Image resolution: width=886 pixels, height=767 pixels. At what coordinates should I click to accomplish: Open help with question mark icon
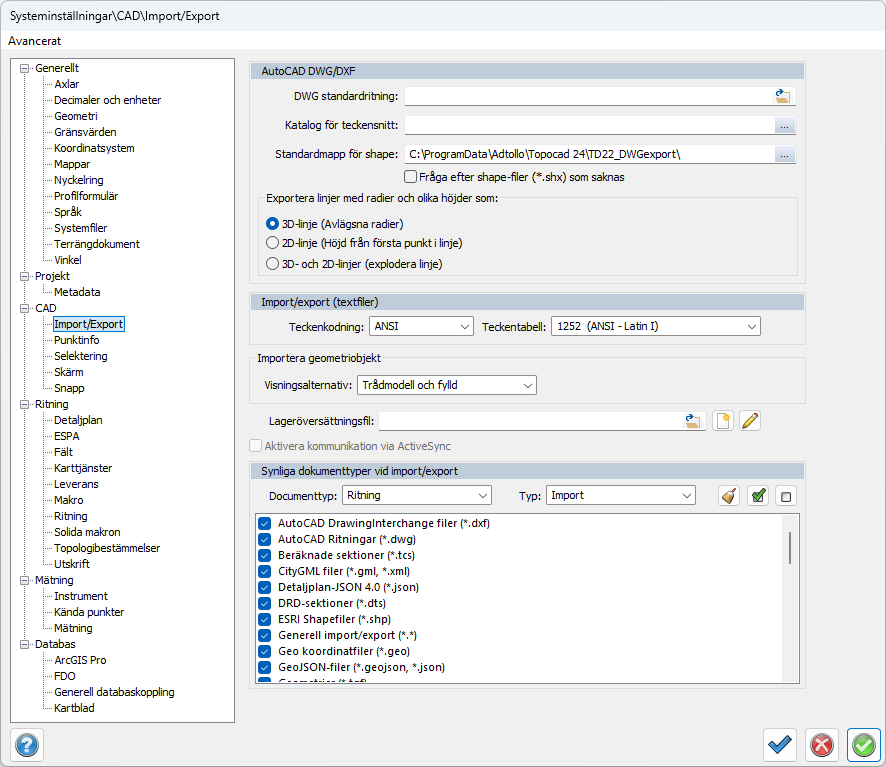(26, 744)
